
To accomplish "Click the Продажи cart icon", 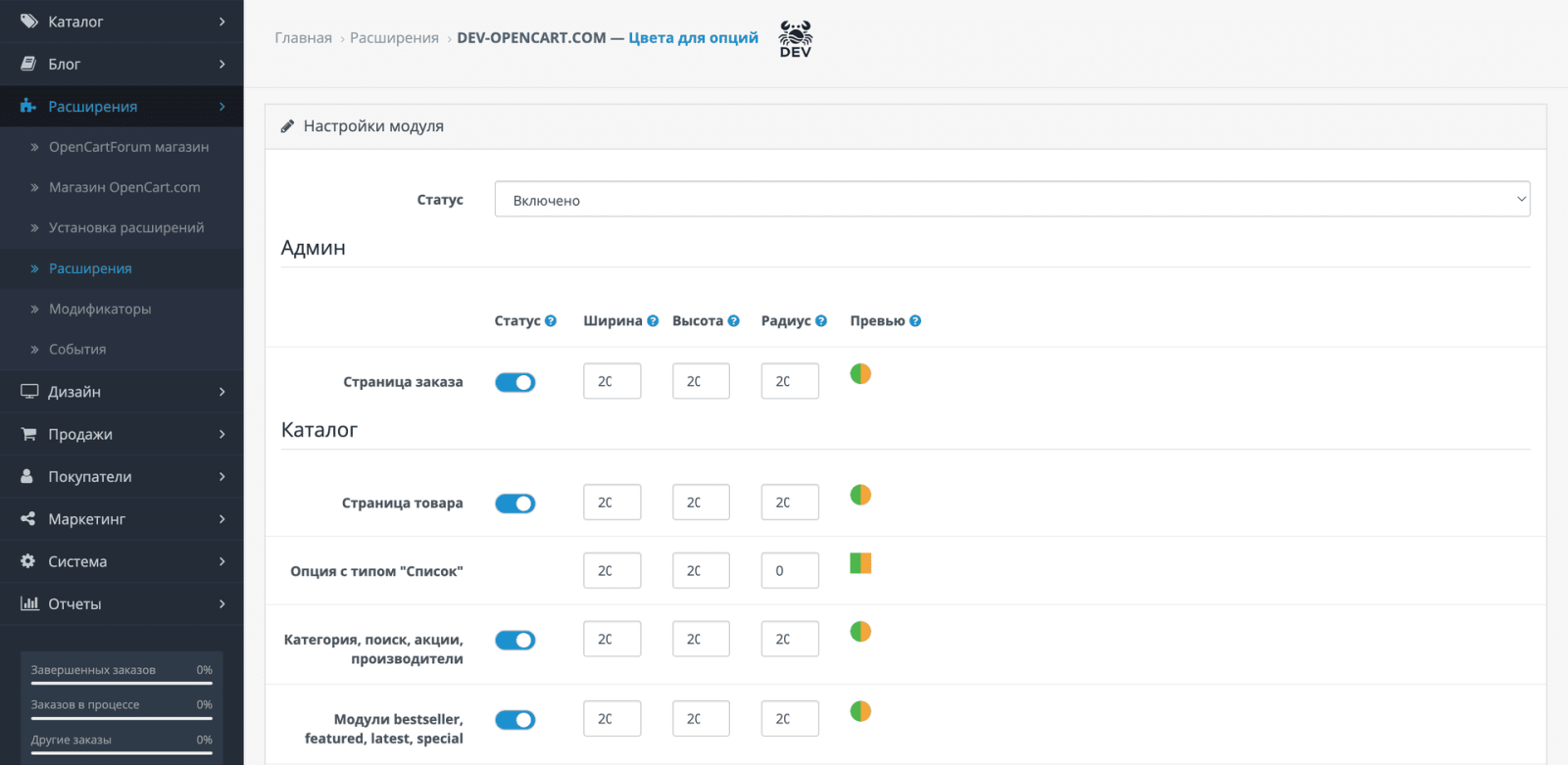I will [x=29, y=434].
